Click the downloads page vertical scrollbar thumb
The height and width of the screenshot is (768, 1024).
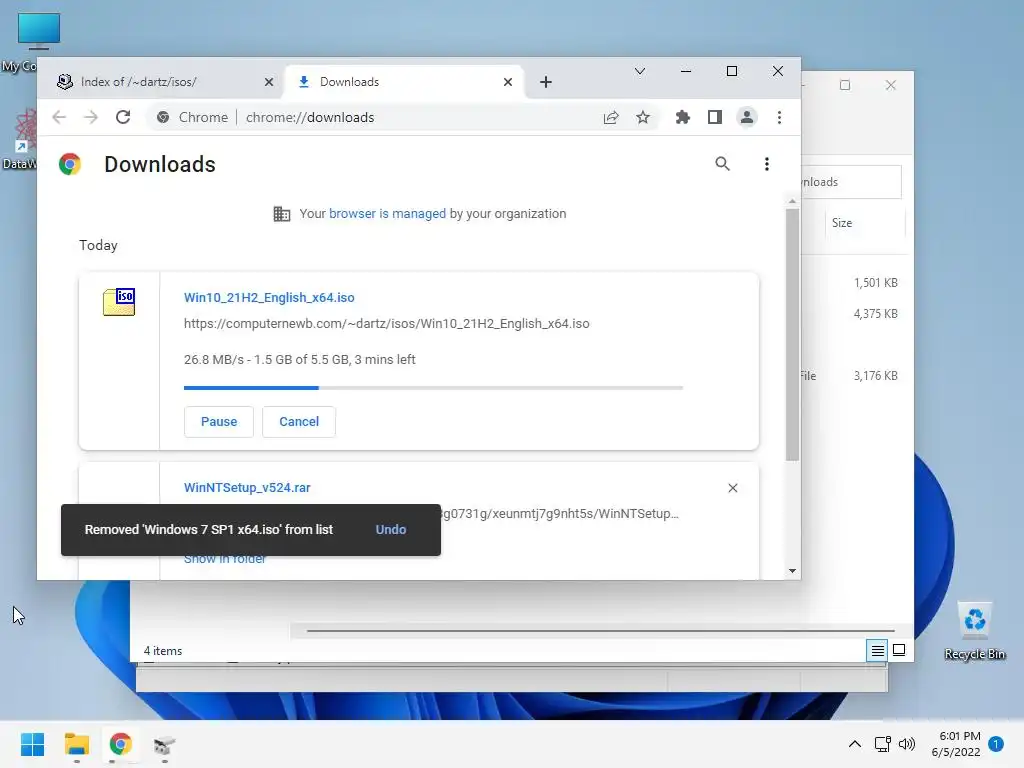point(792,335)
